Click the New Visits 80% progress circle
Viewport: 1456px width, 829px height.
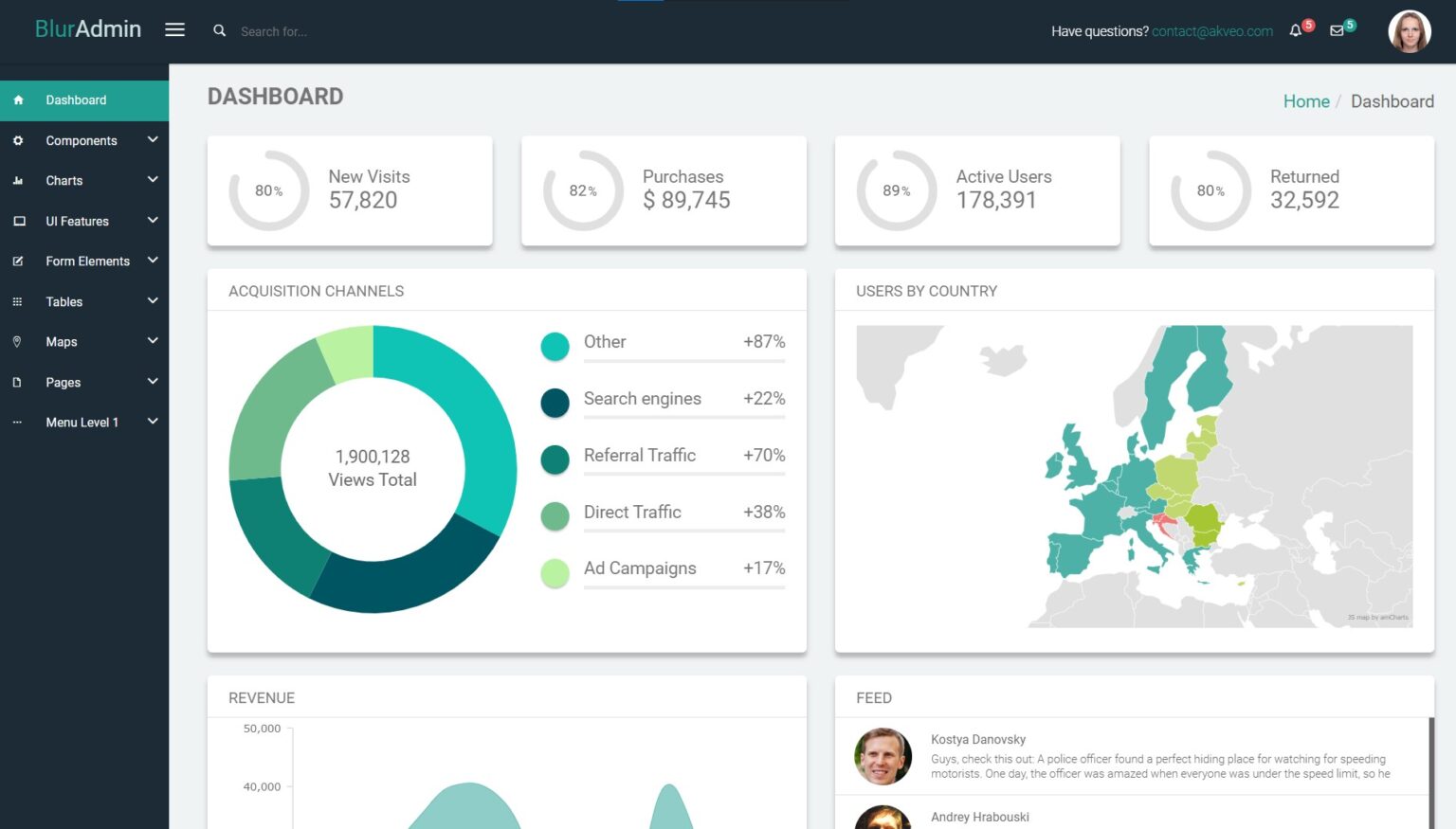268,190
